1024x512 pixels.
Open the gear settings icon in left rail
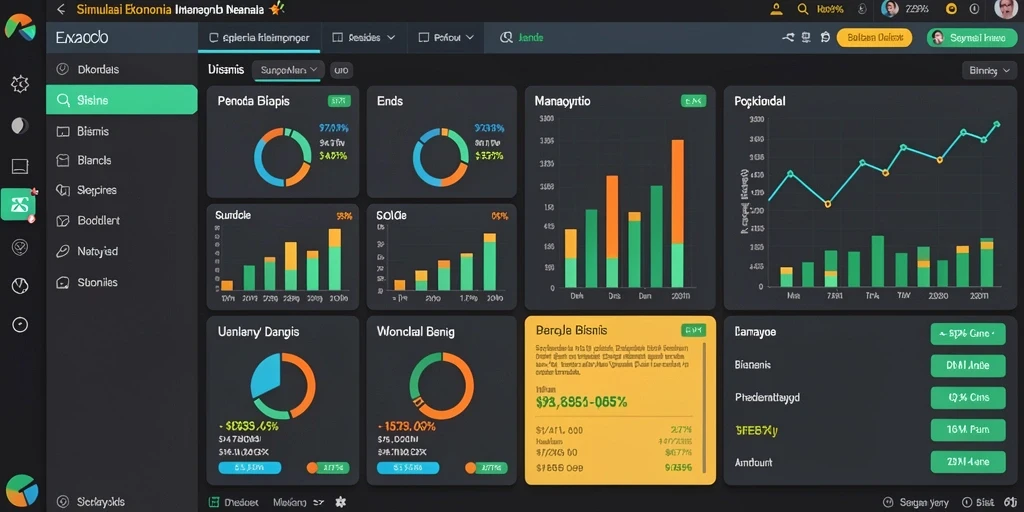click(20, 84)
